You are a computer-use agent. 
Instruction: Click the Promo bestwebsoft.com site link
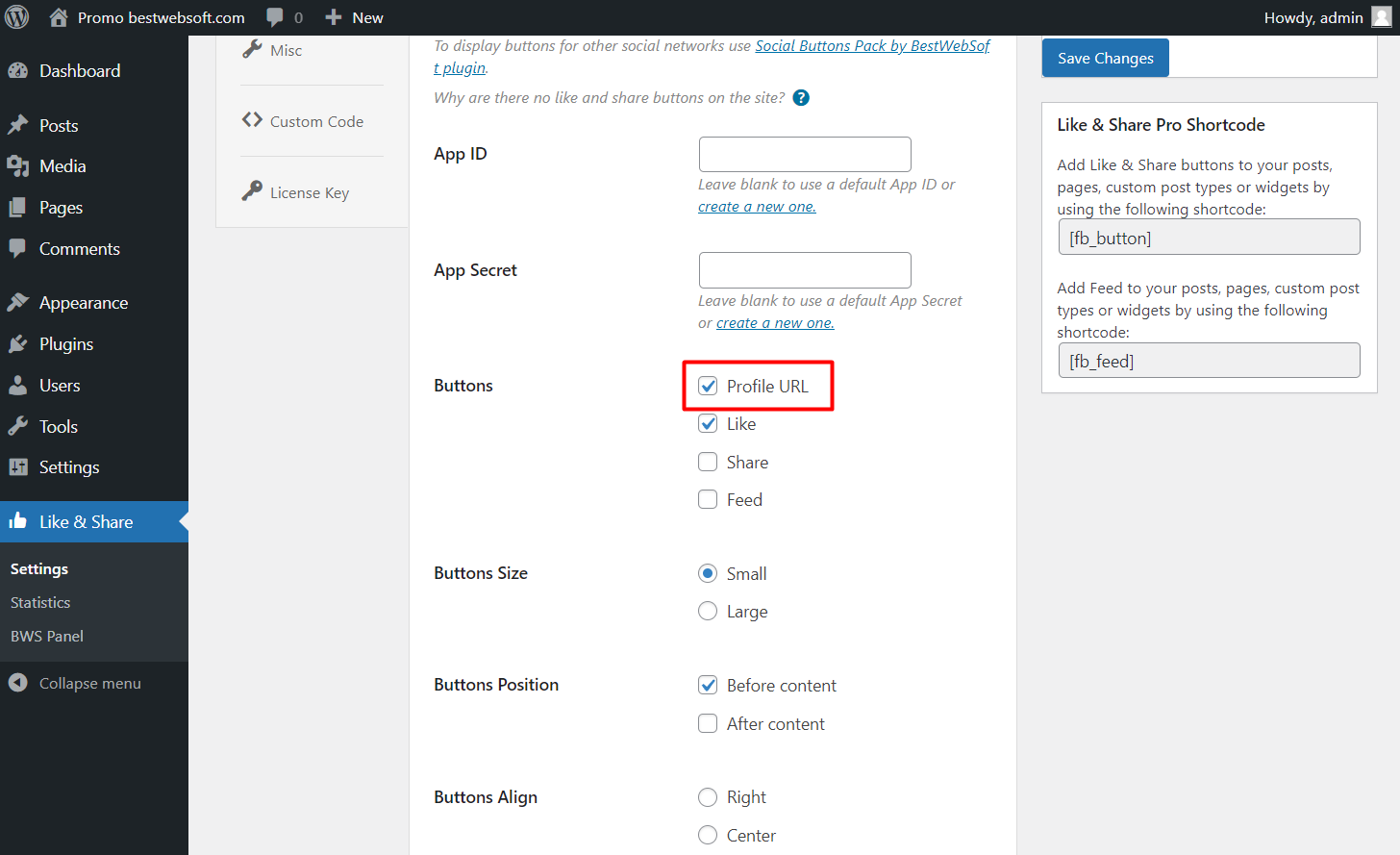click(162, 17)
